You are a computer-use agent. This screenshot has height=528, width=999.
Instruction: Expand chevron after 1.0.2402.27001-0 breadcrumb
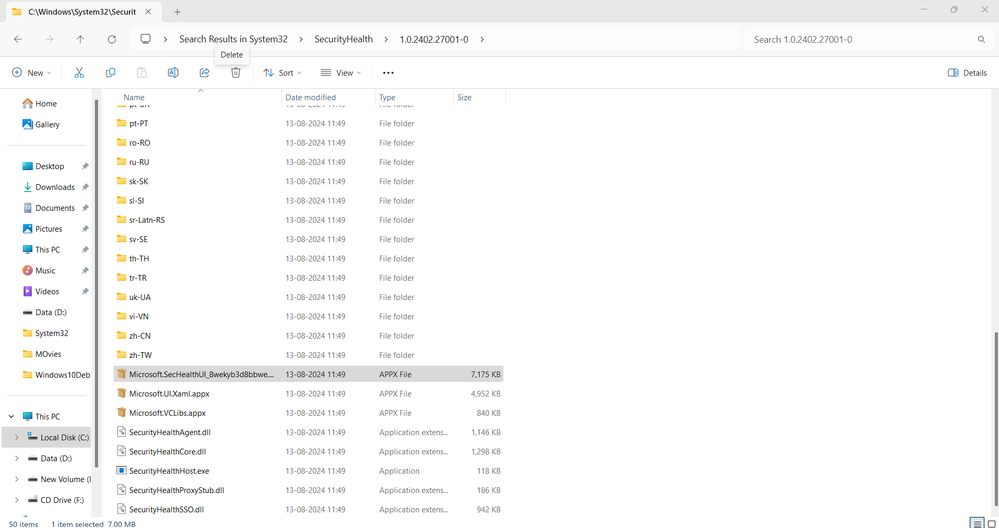pos(482,39)
